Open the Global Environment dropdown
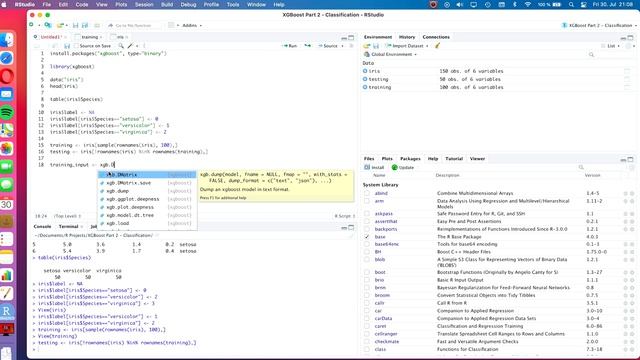Screen dimensions: 640x360 391,54
